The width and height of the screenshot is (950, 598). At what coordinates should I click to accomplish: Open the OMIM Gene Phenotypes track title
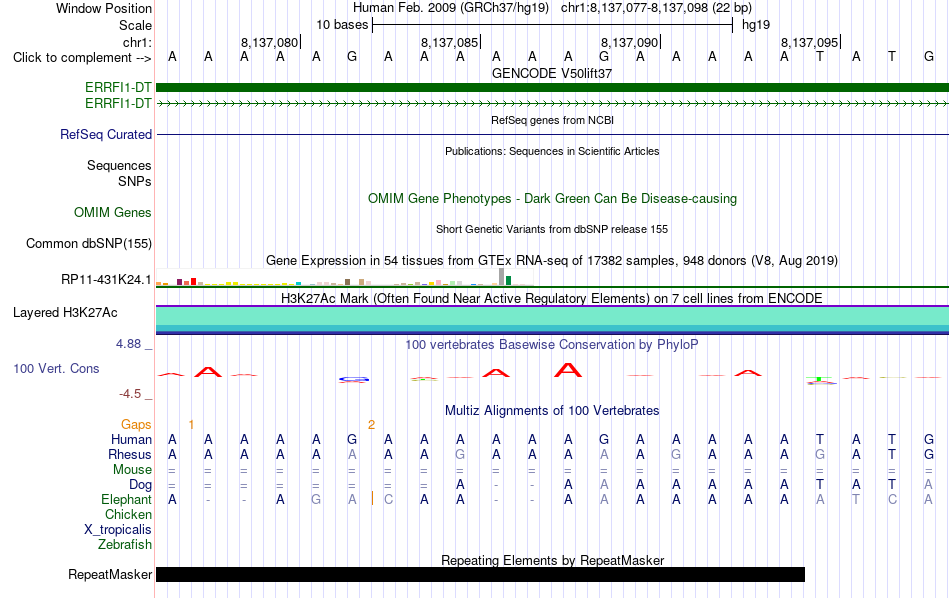click(x=552, y=199)
